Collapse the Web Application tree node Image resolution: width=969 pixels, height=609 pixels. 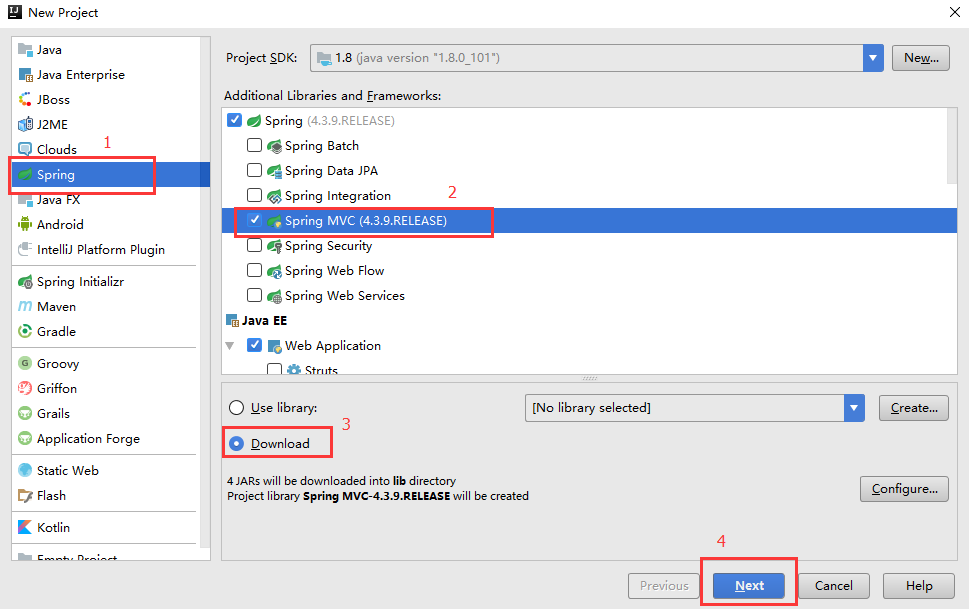(x=230, y=346)
